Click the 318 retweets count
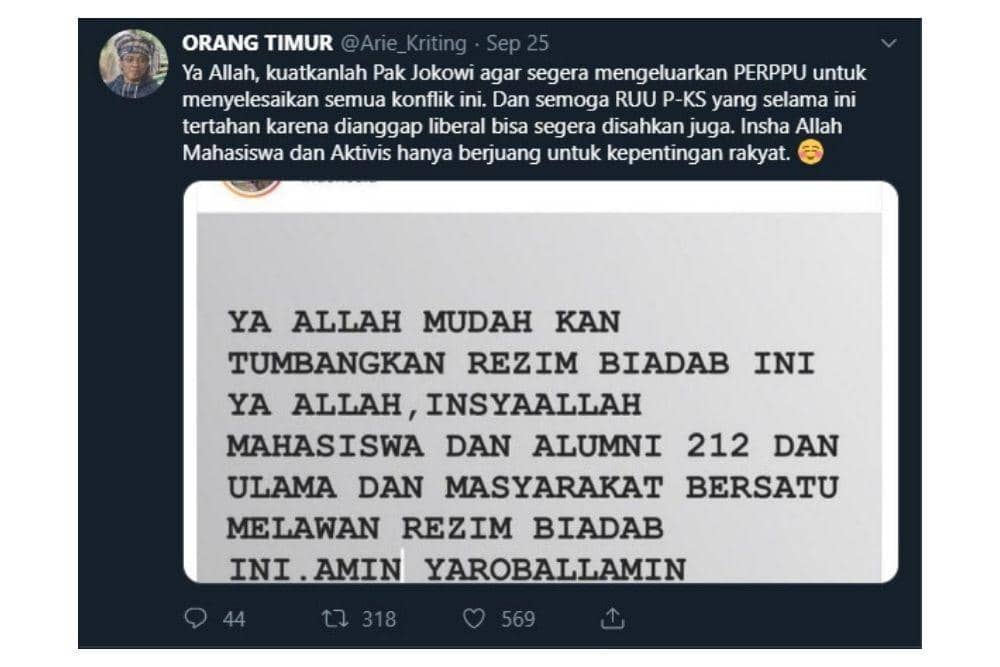Viewport: 1000px width, 667px height. 379,619
